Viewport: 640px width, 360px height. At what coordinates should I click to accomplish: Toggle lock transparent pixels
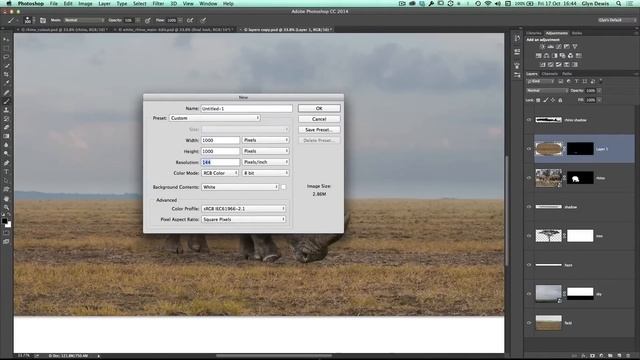click(538, 100)
